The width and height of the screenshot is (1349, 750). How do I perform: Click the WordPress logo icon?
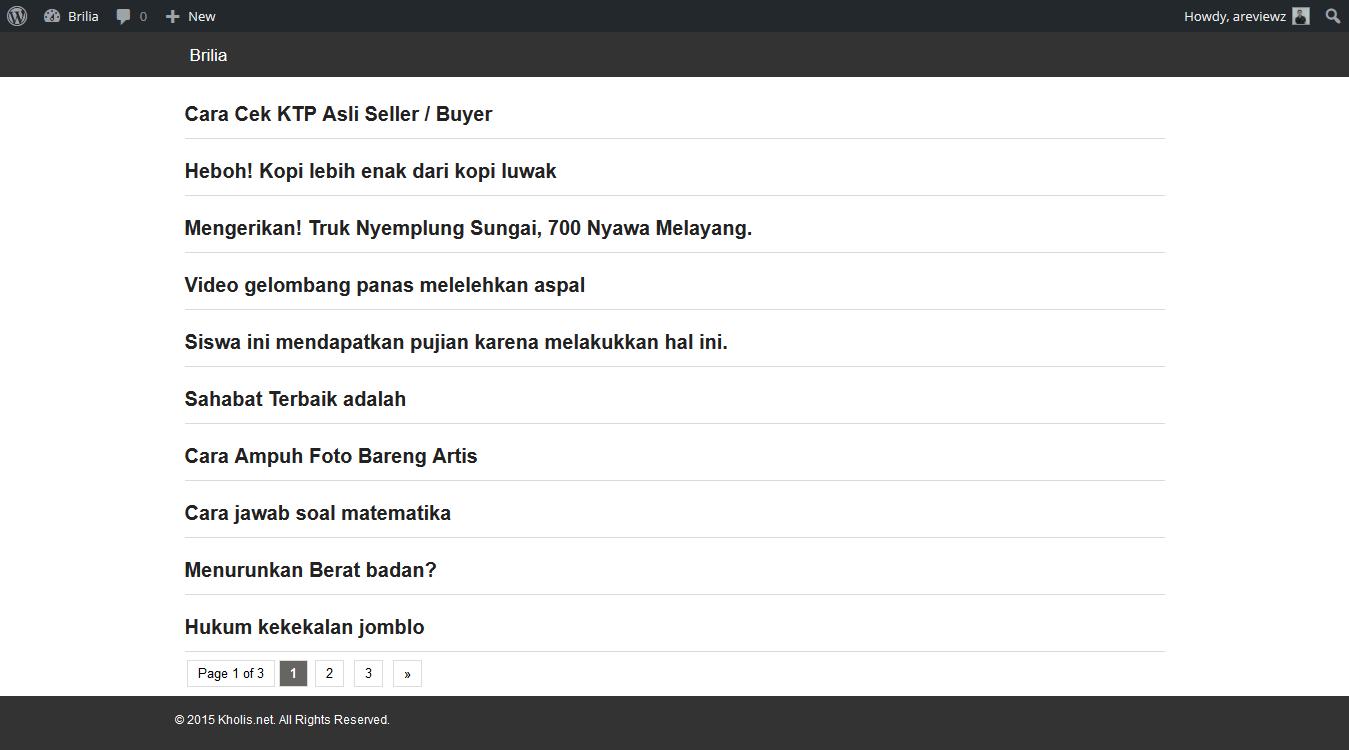tap(17, 16)
